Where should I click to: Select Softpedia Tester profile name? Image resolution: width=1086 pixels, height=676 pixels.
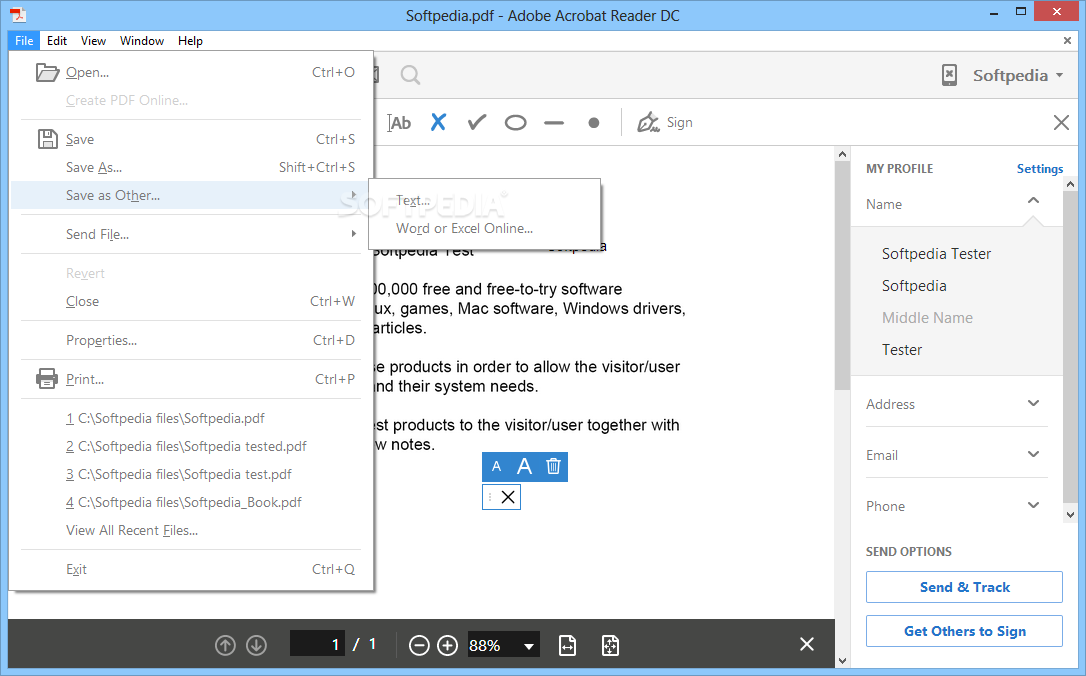point(936,254)
